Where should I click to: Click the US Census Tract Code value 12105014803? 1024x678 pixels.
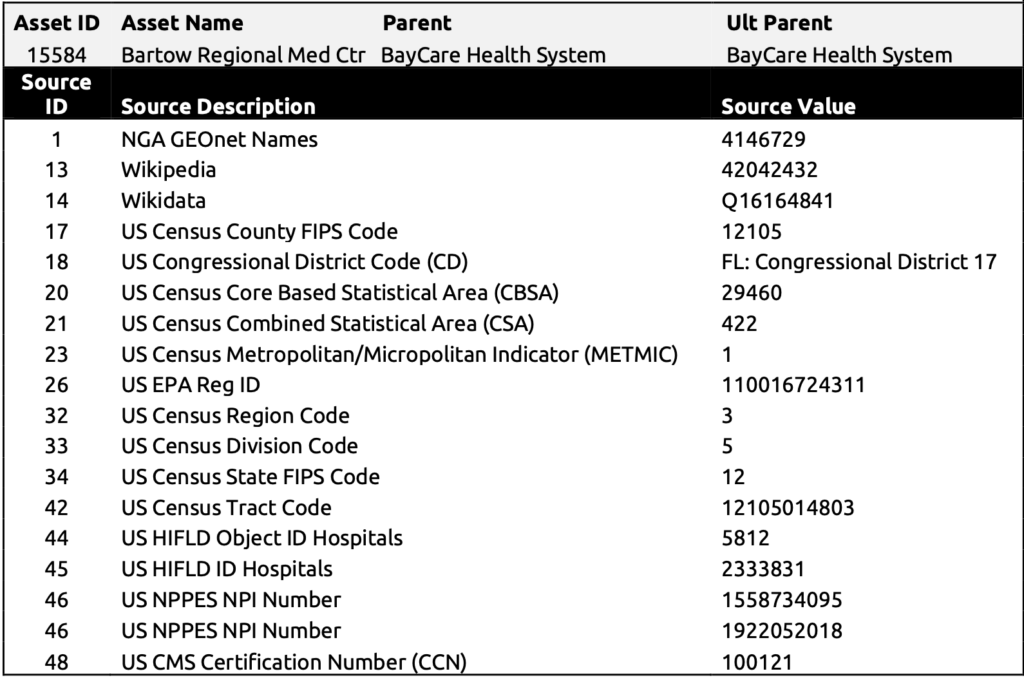(788, 508)
